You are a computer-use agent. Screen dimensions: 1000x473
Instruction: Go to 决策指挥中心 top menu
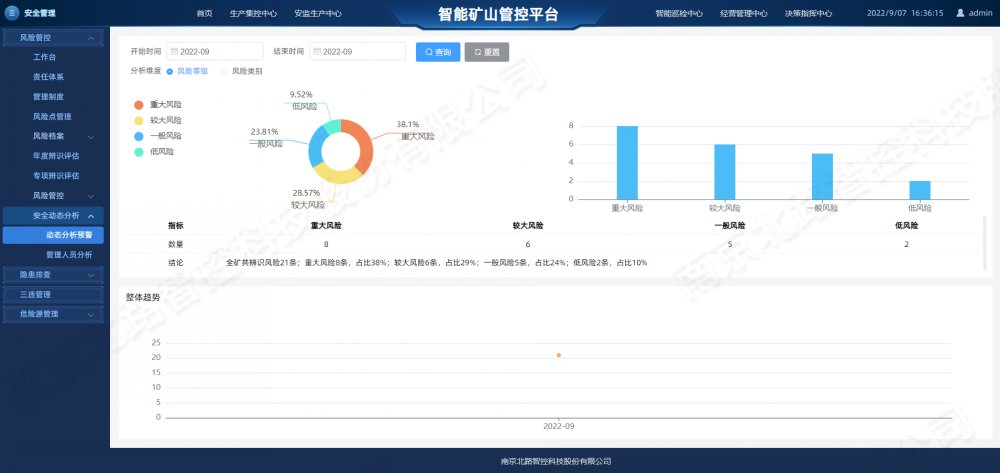(808, 14)
